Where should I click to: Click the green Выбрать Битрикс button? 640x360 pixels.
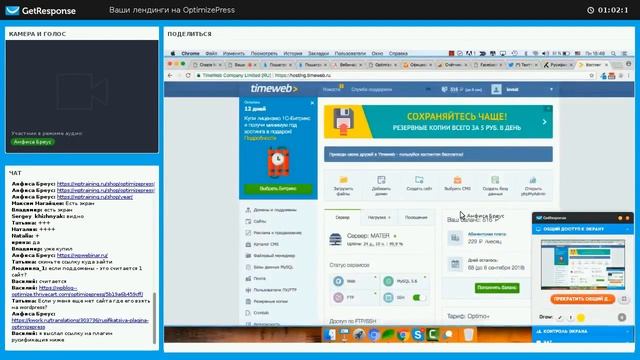[278, 189]
